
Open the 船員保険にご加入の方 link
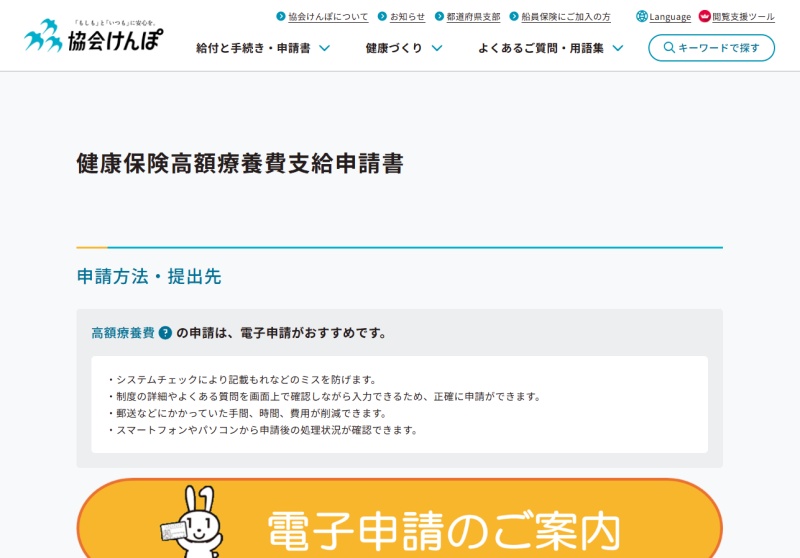coord(566,17)
